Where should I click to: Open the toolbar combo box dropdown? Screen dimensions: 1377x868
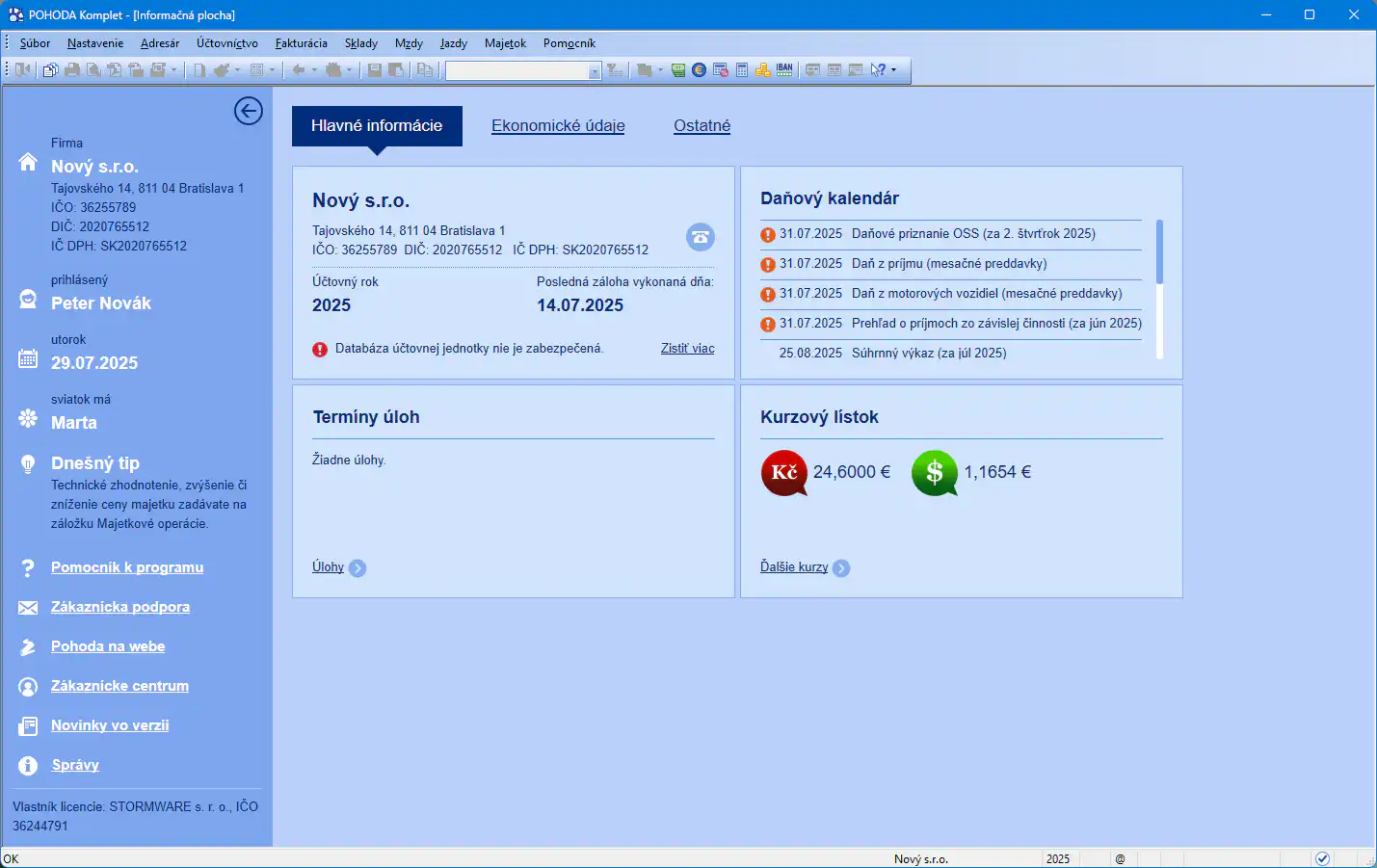(x=595, y=70)
